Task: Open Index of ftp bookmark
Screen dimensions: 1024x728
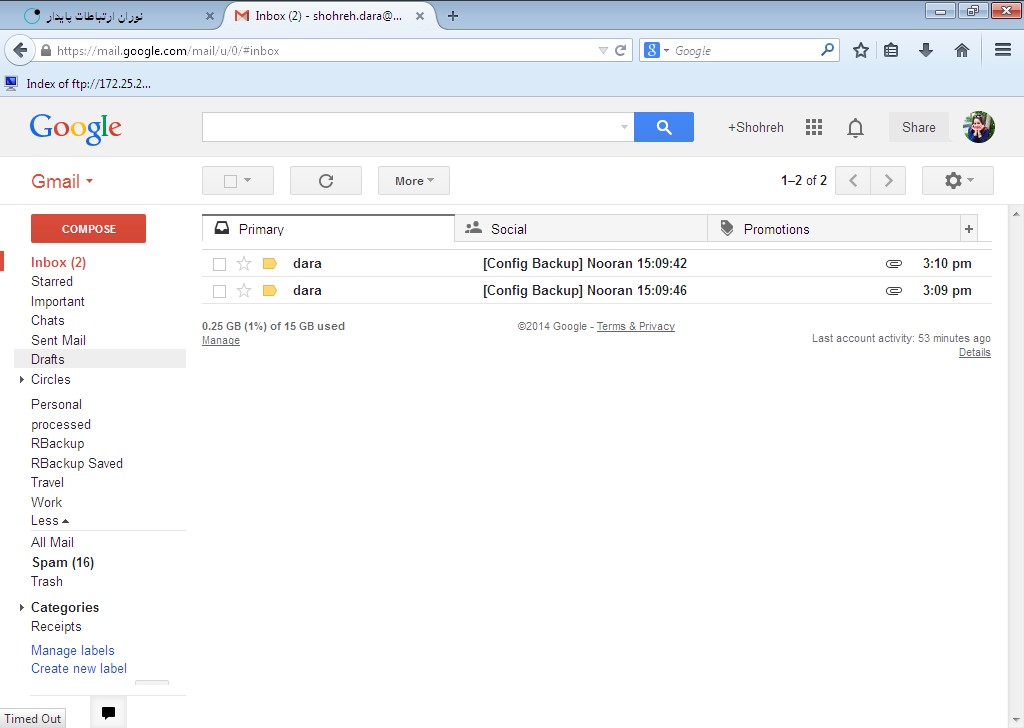Action: (x=78, y=83)
